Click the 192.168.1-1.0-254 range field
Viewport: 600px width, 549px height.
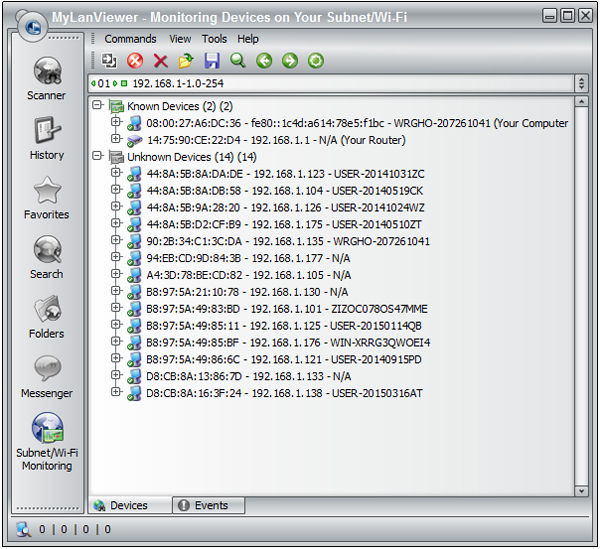coord(331,83)
